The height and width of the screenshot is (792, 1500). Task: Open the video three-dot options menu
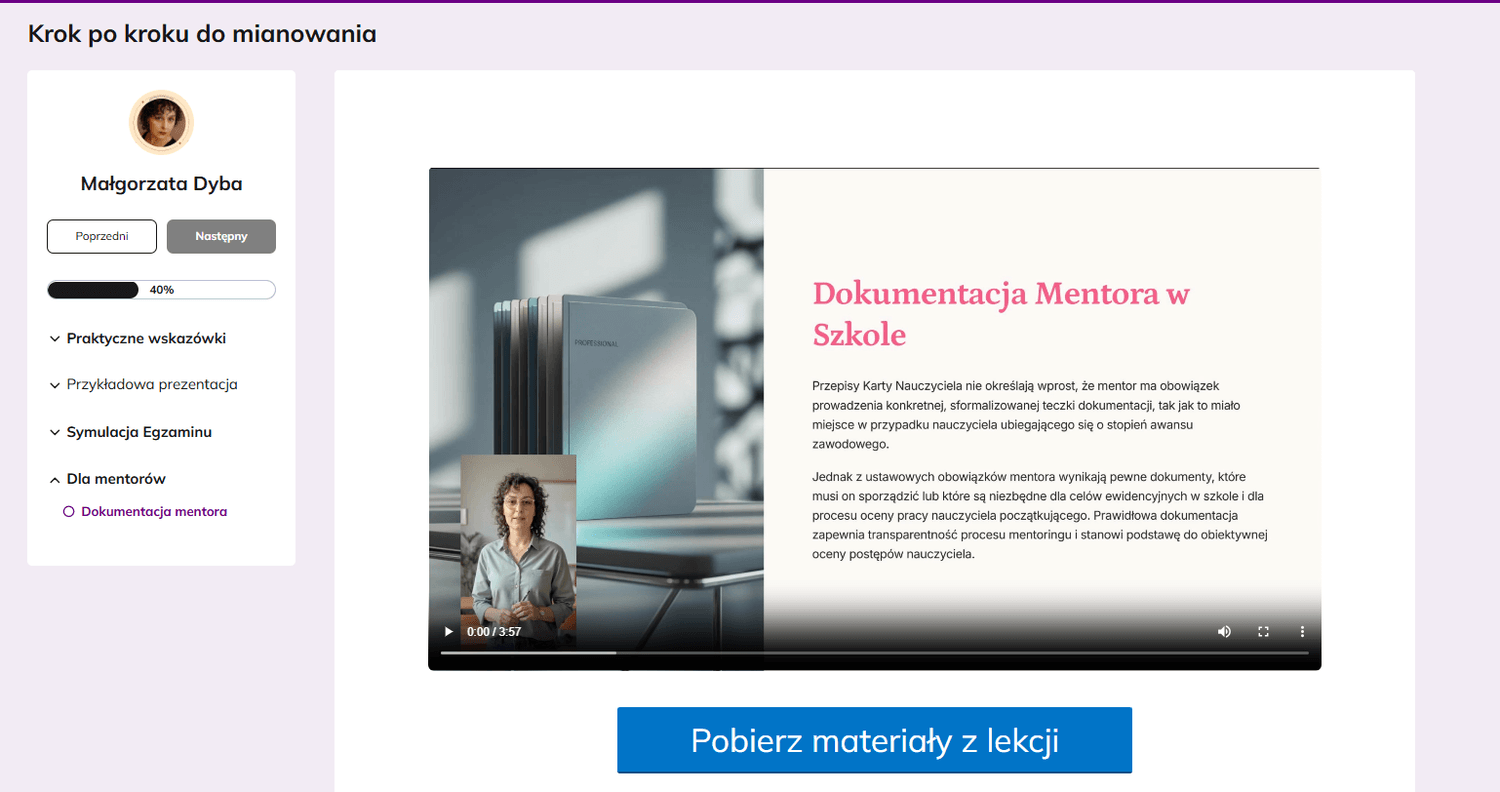coord(1302,632)
